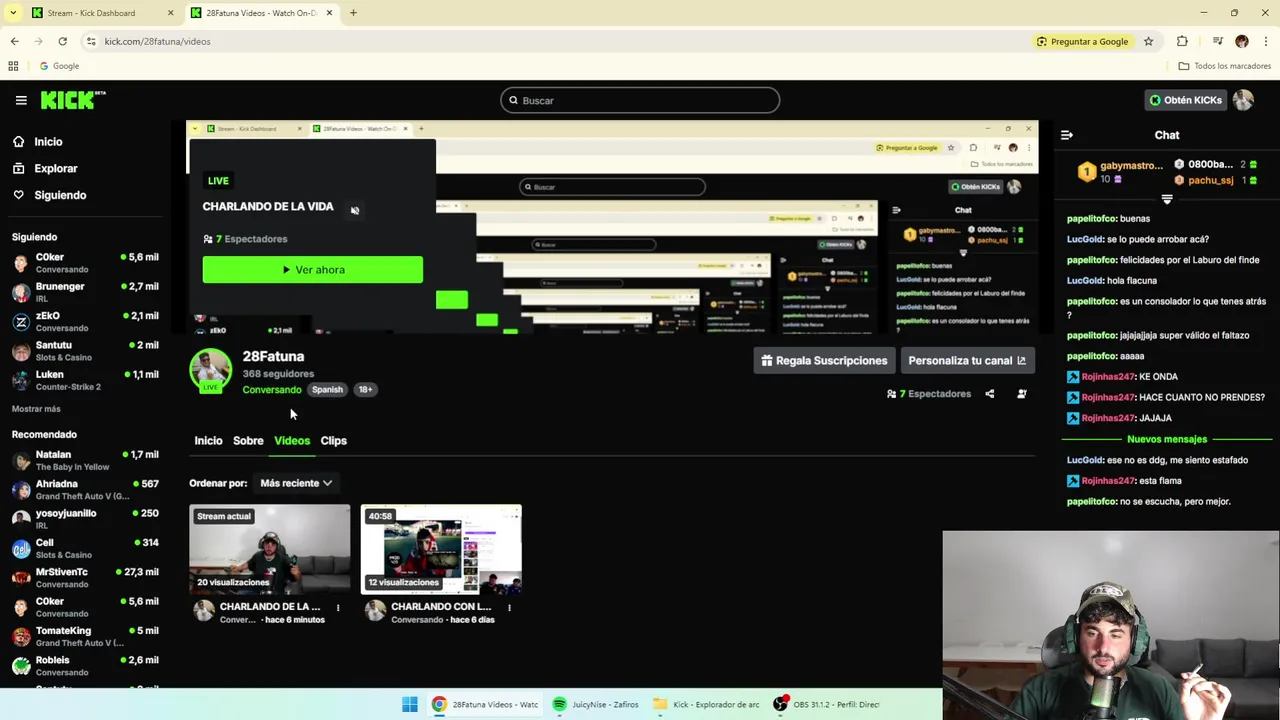Click LucGold username in hola flacuna message
Viewport: 1280px width, 720px height.
(1084, 281)
